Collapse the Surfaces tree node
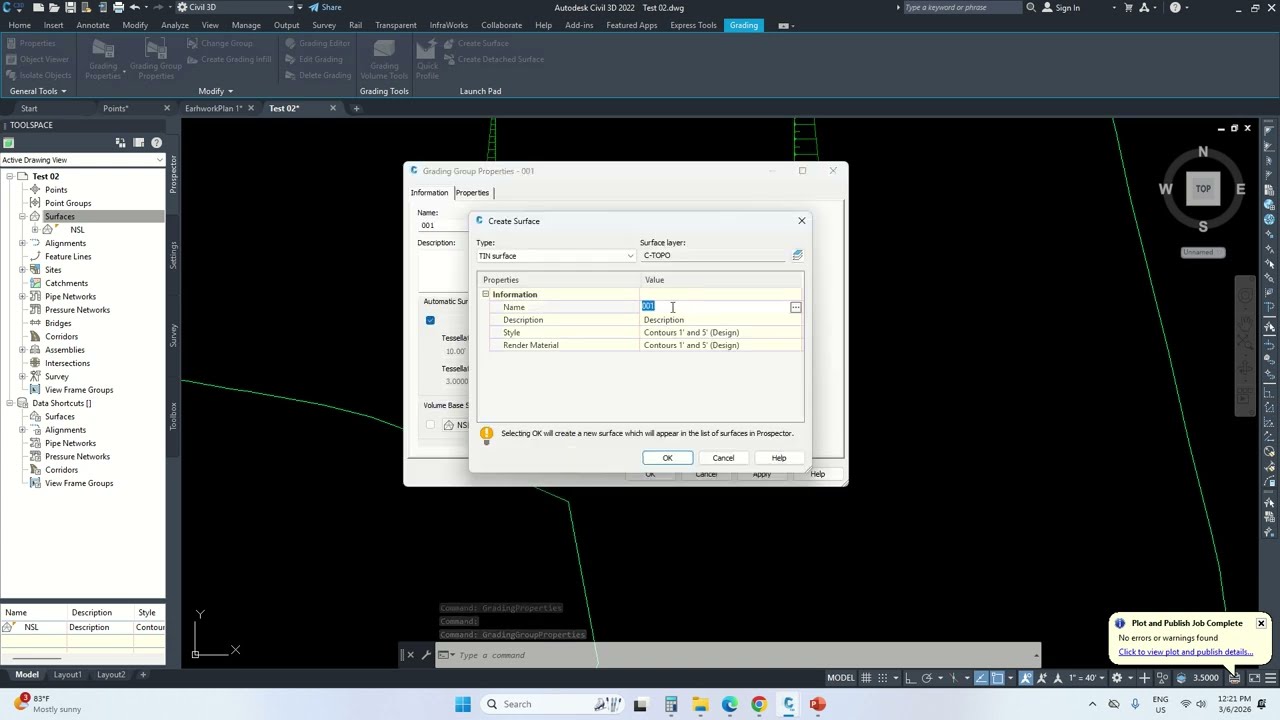This screenshot has height=720, width=1280. pos(22,216)
